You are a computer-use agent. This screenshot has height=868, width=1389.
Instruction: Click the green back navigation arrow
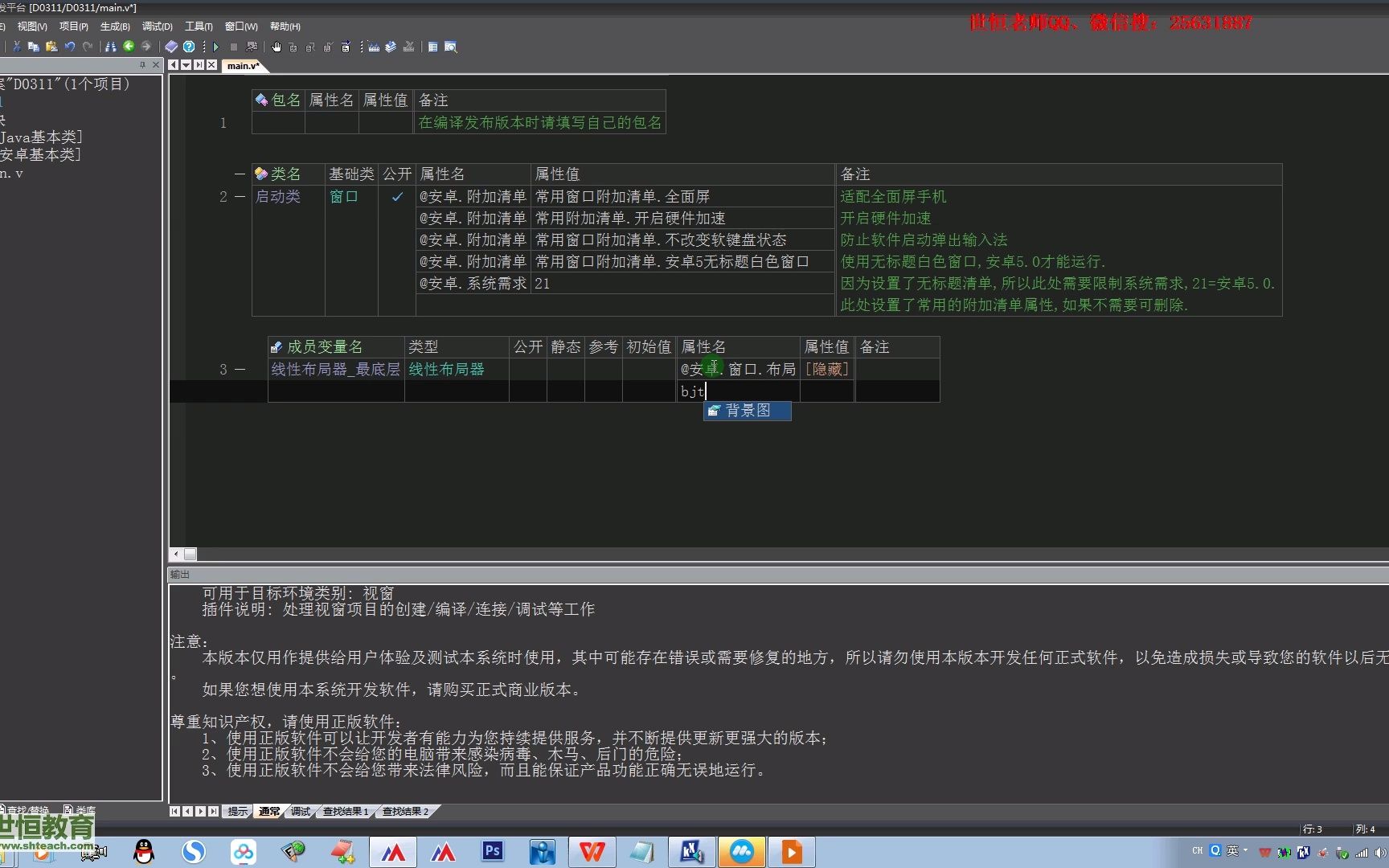coord(129,47)
